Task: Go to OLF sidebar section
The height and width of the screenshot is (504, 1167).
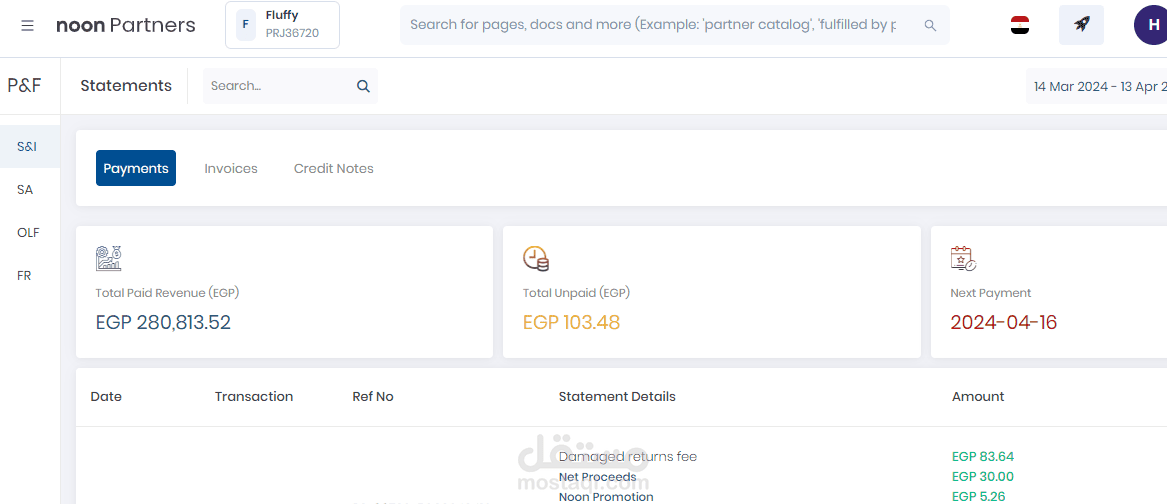Action: (x=28, y=232)
